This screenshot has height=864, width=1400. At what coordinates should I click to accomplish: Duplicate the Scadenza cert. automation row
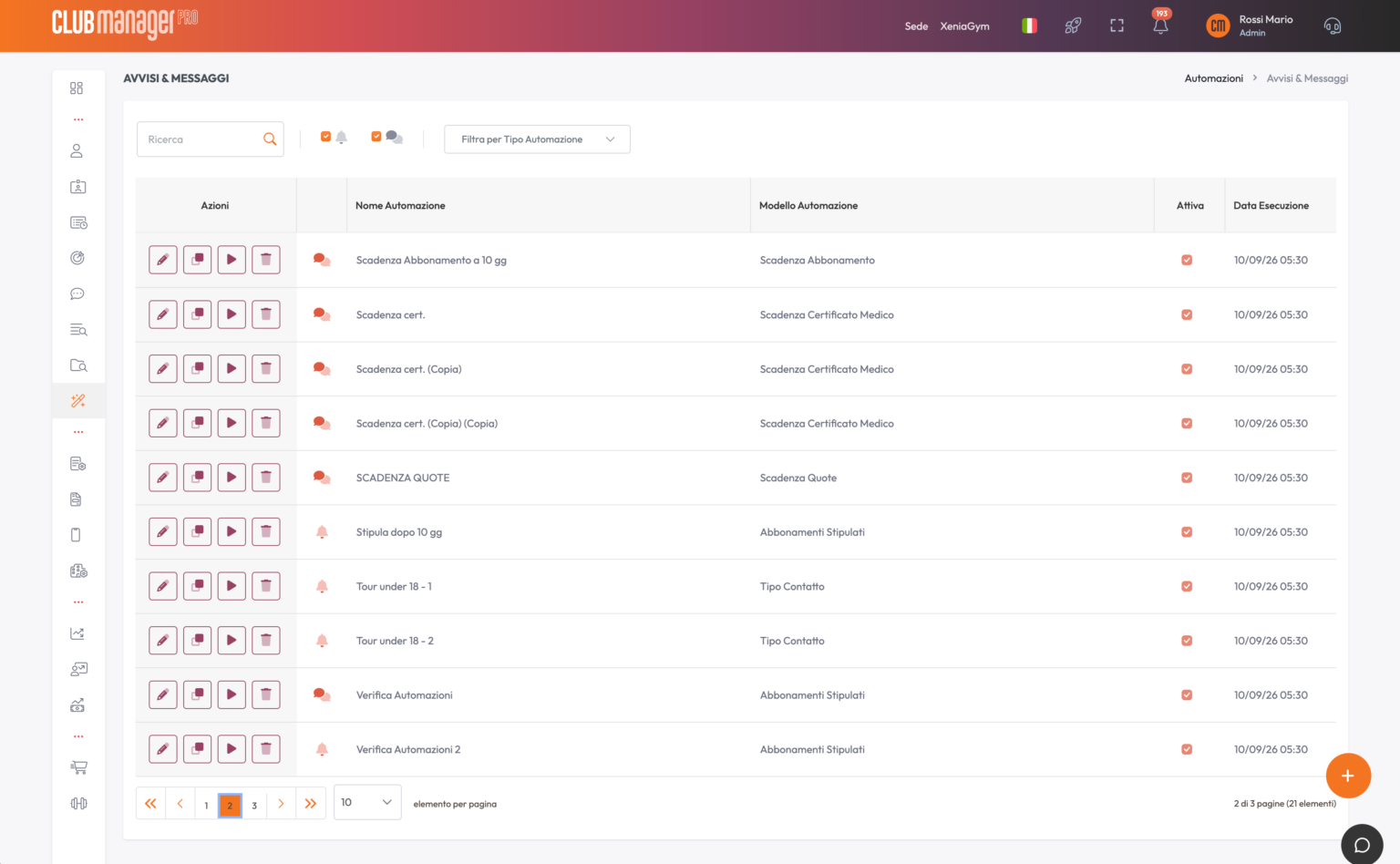click(197, 314)
